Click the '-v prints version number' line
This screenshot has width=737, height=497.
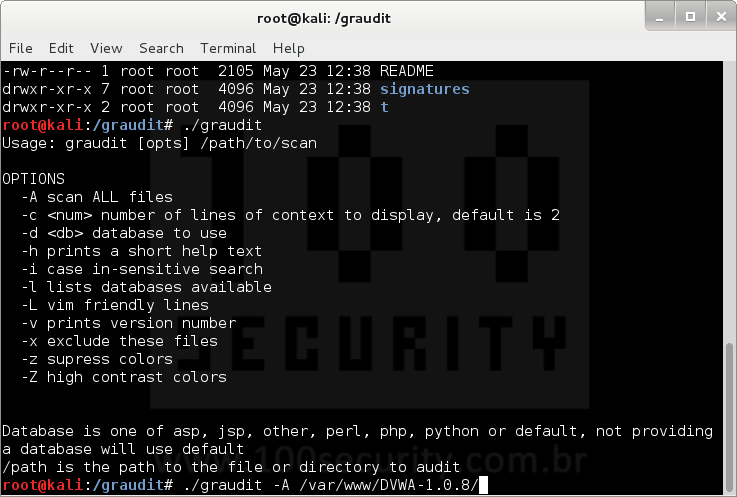[x=128, y=323]
